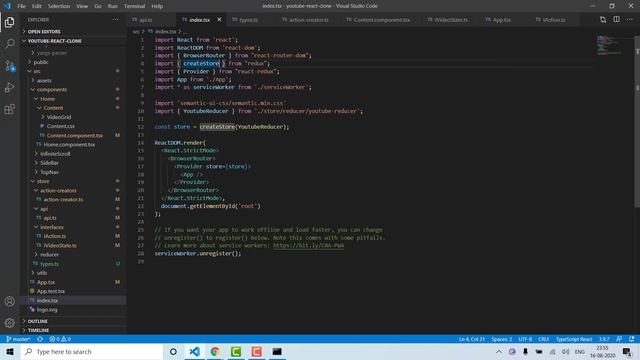This screenshot has width=640, height=360.
Task: Open the File menu
Action: click(21, 6)
